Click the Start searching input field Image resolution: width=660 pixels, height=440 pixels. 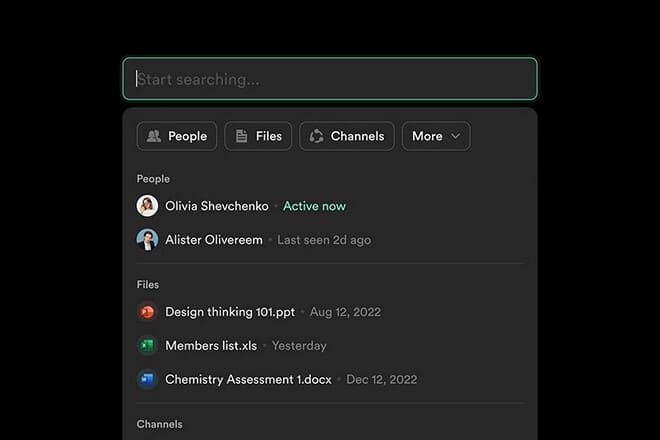[x=330, y=79]
